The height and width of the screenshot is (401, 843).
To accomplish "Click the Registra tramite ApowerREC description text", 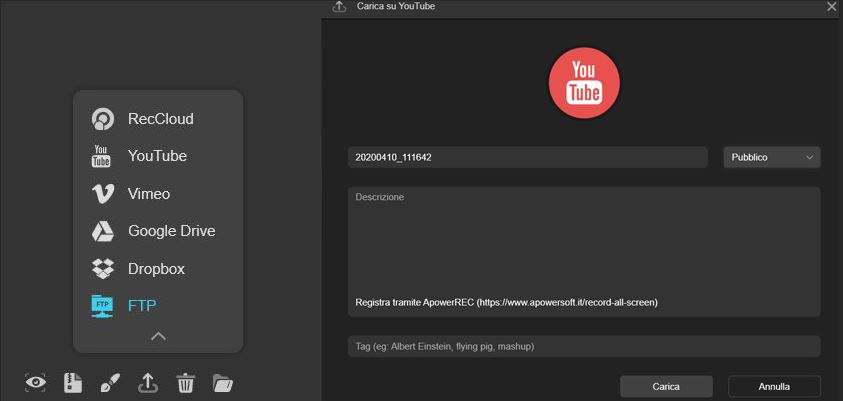I will [x=506, y=303].
